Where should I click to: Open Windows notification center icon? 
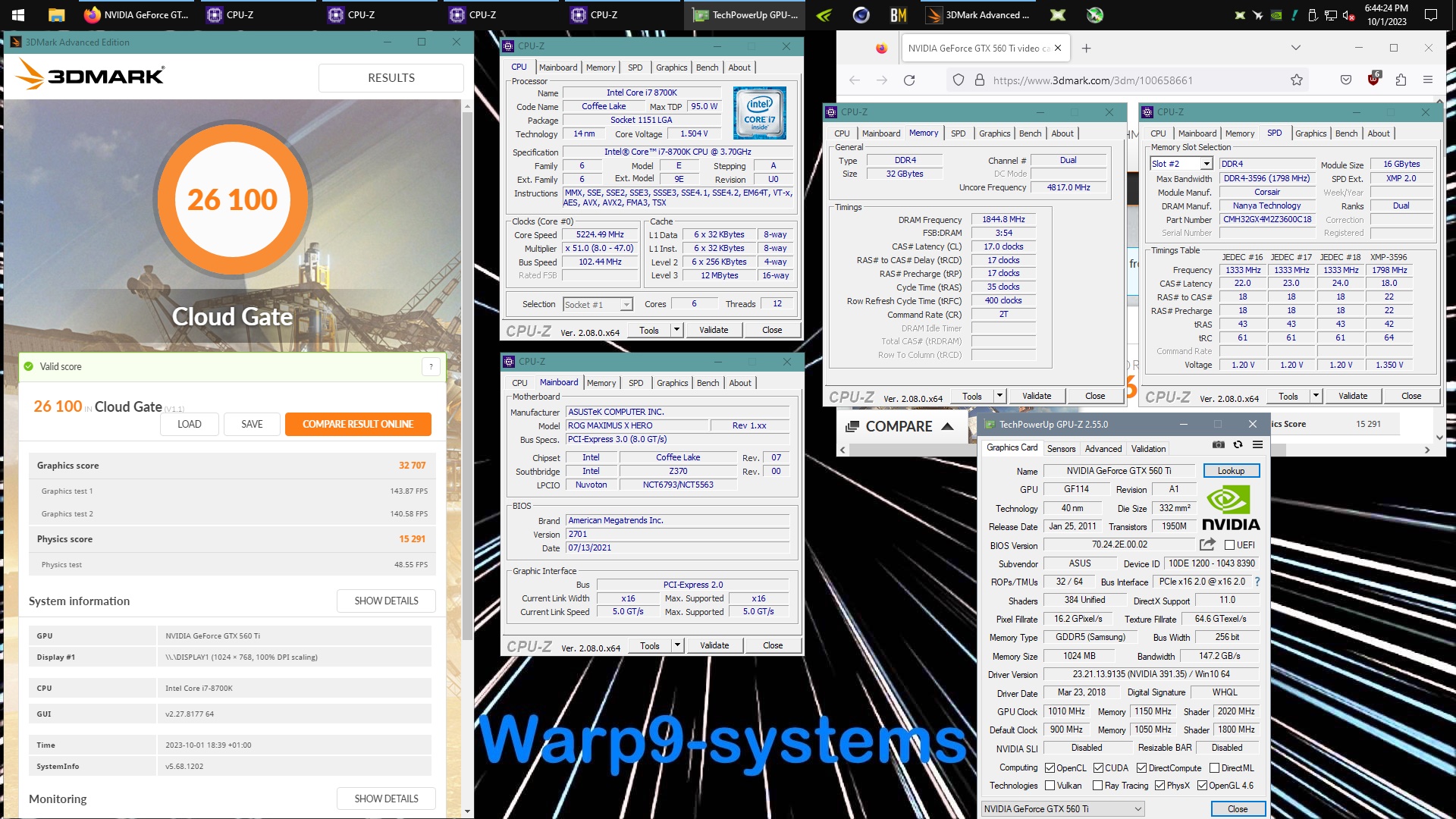click(1431, 14)
